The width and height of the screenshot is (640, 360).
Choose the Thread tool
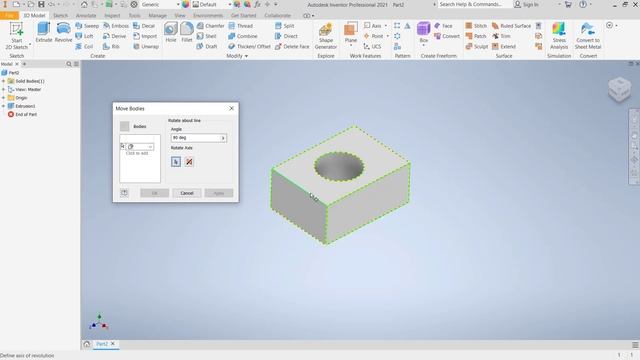(241, 26)
